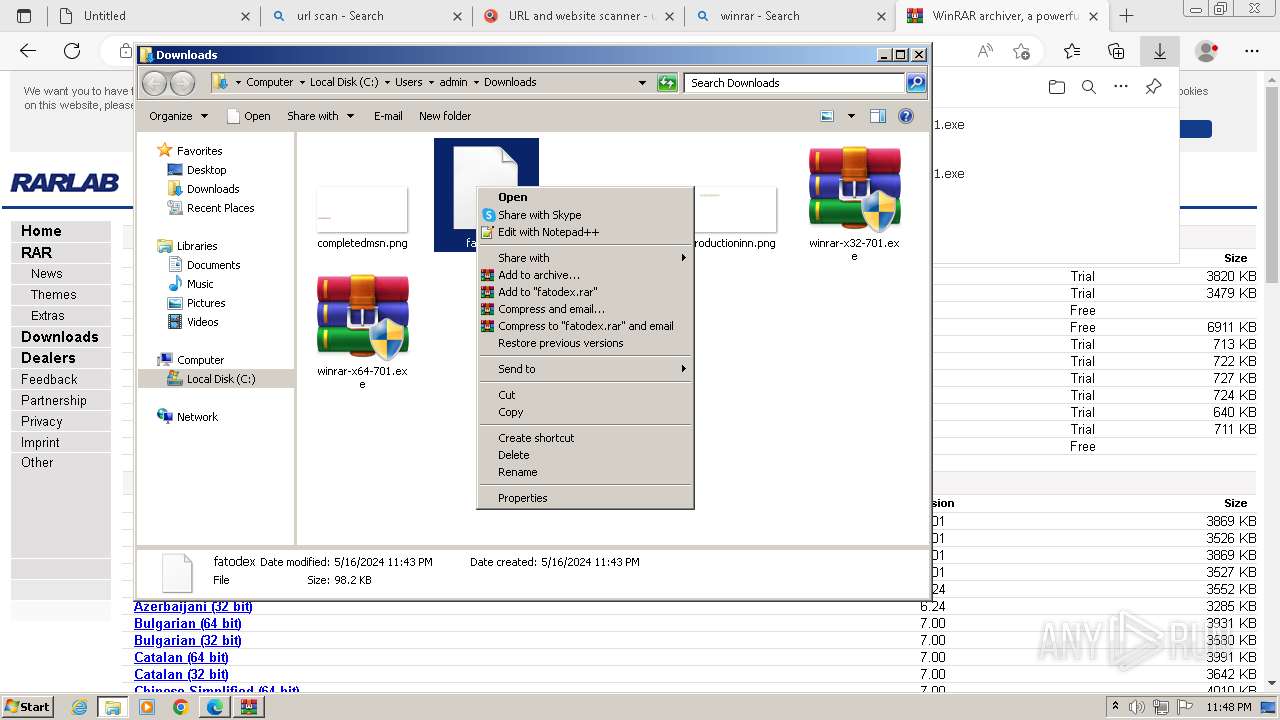Select Desktop under Favorites
1280x720 pixels.
pos(197,170)
